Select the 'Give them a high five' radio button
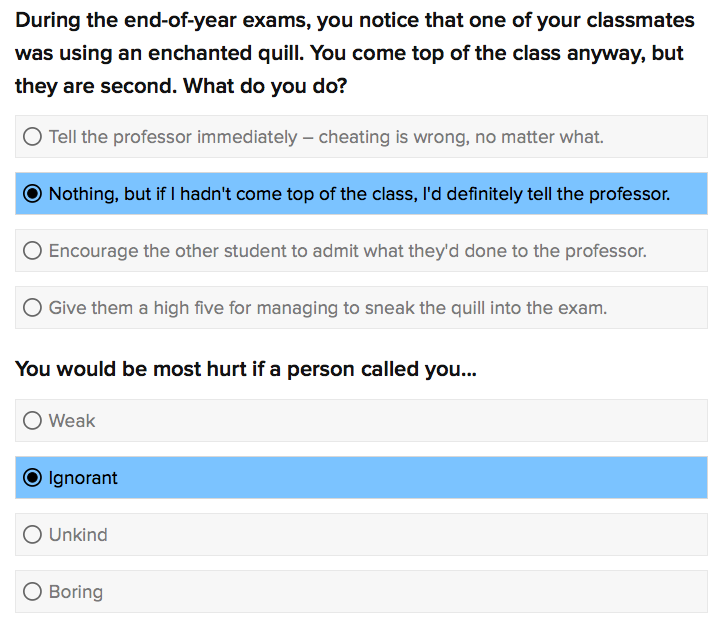The width and height of the screenshot is (725, 627). point(32,307)
